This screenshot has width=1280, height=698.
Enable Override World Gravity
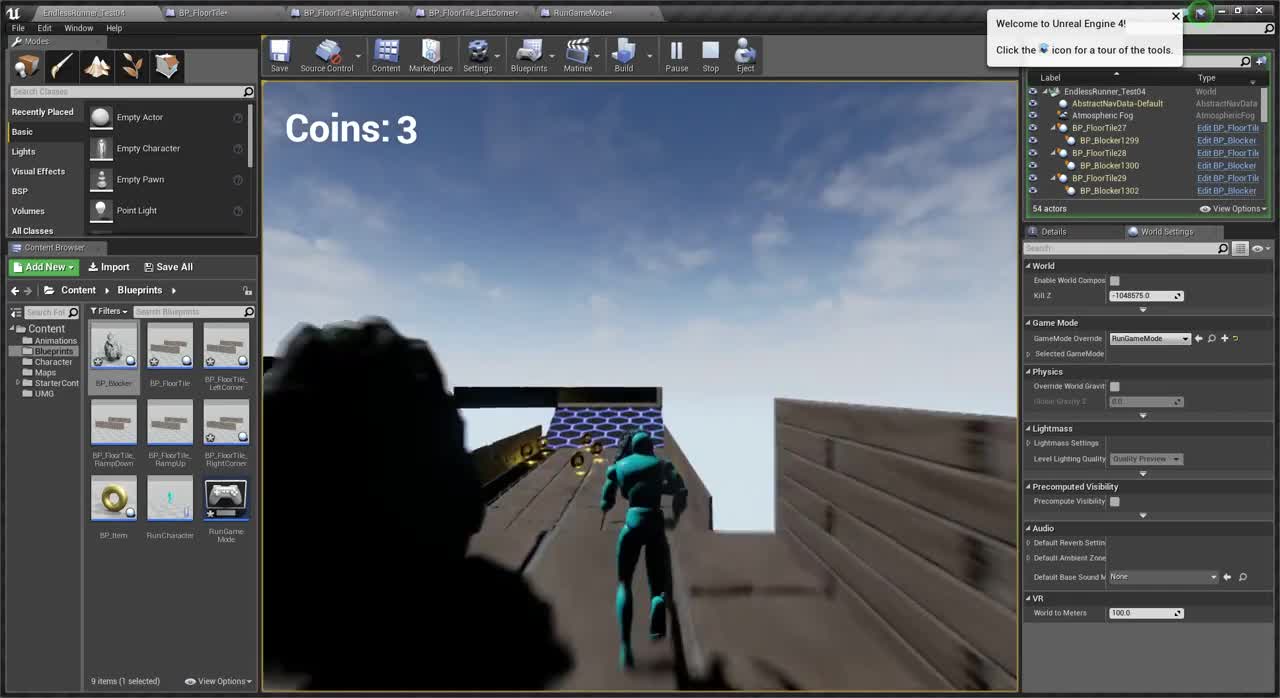[1114, 386]
